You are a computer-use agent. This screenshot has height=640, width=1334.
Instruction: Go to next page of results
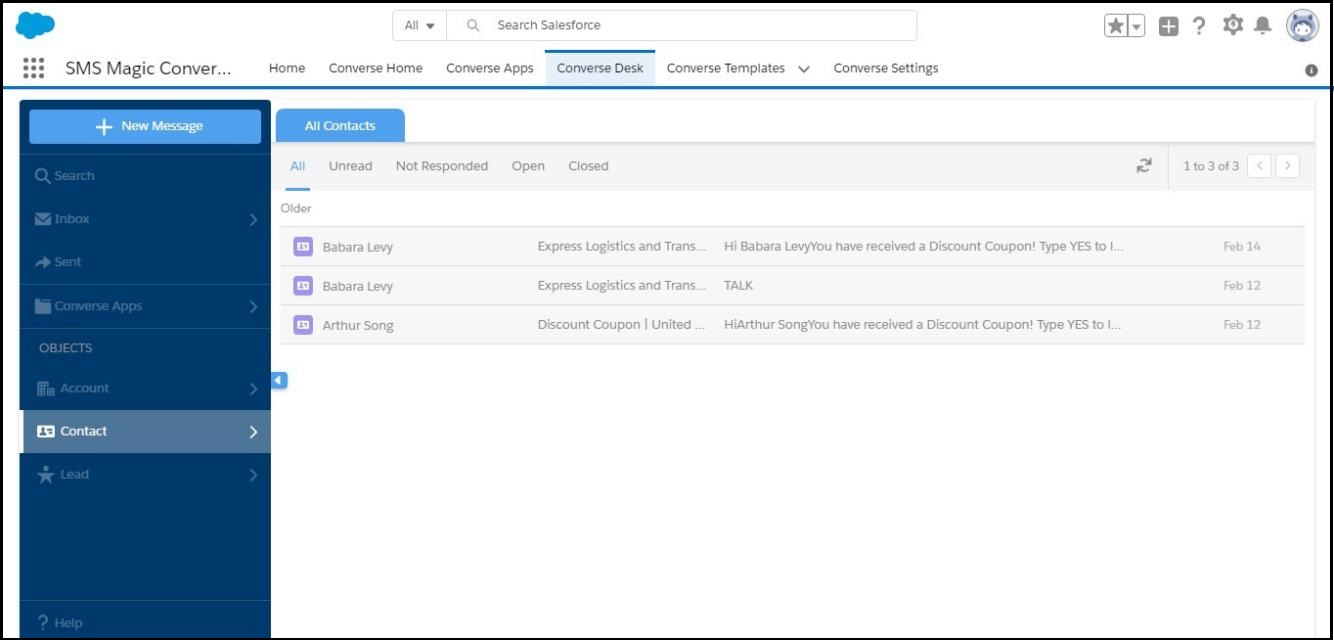tap(1288, 166)
